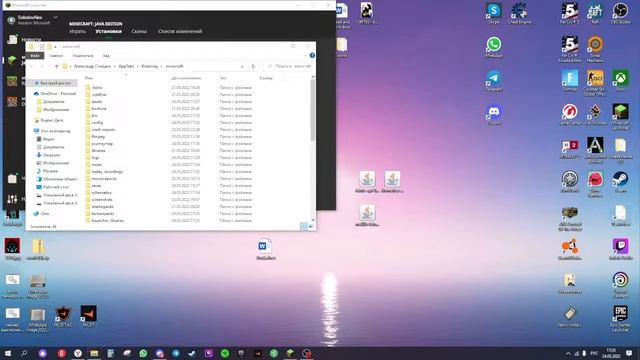
Task: Select OneDrive - Personal in the navigation pane
Action: 55,94
